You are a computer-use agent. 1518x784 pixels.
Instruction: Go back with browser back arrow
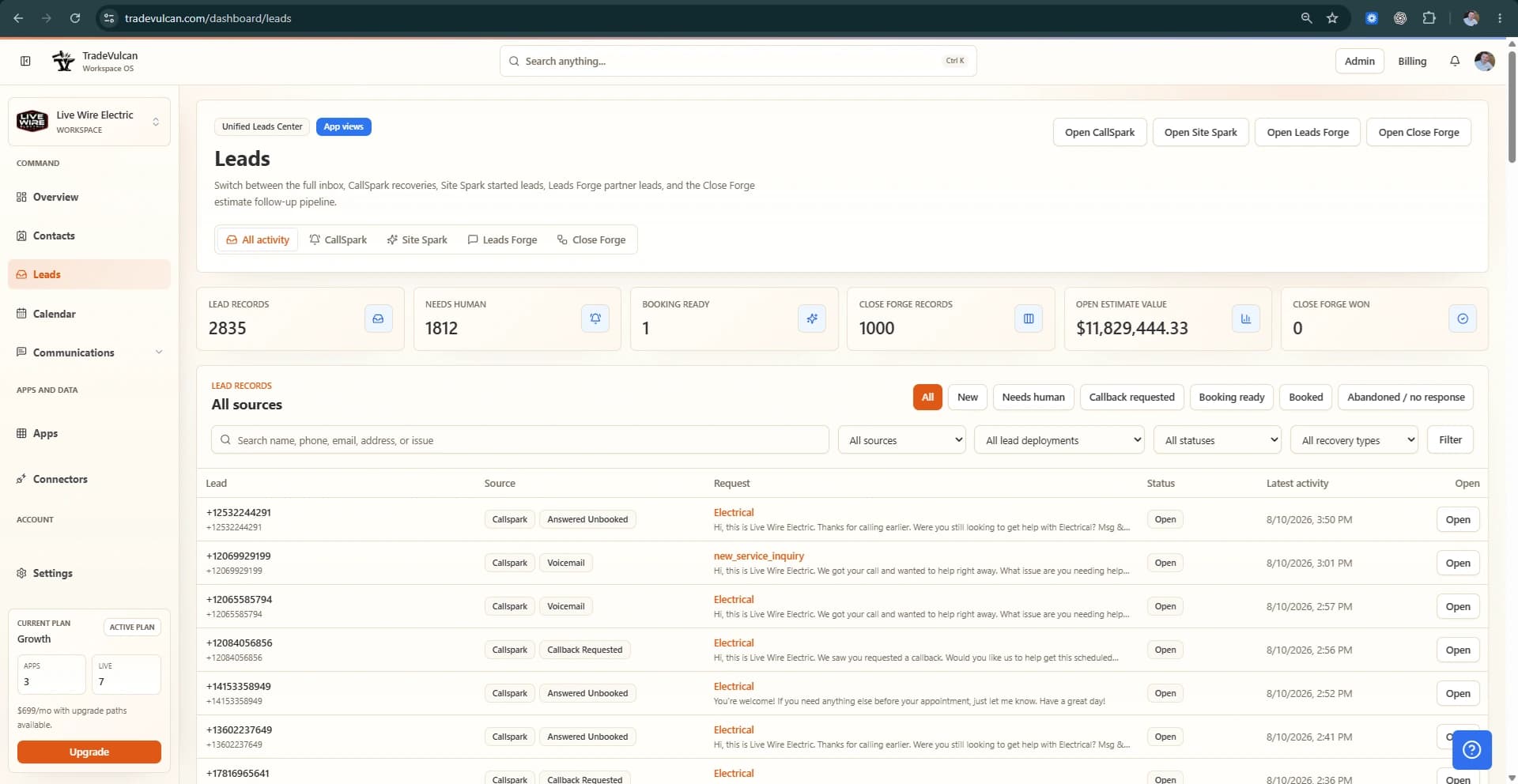[18, 17]
